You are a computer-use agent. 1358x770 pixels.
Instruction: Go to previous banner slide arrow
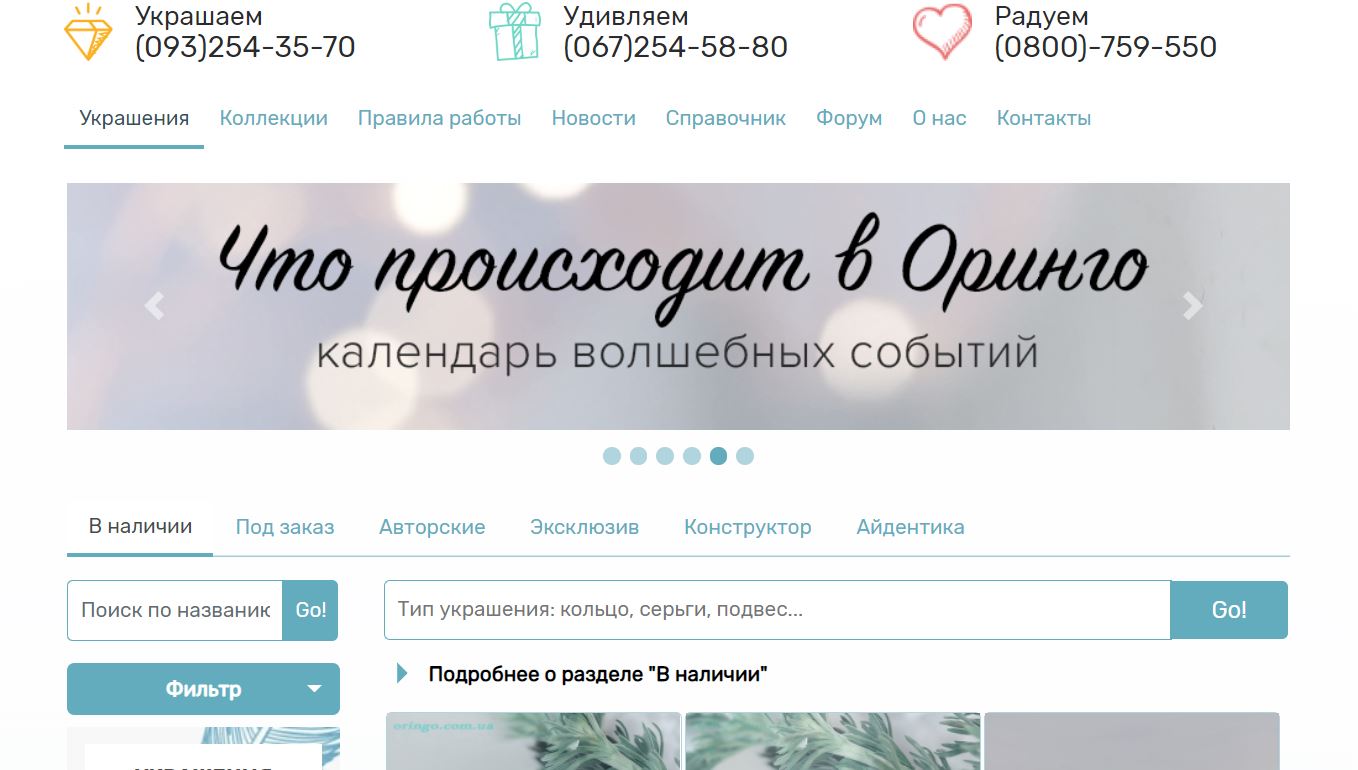coord(154,306)
